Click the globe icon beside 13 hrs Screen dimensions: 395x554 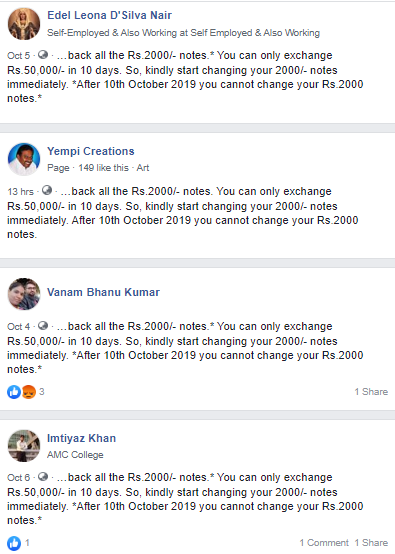click(47, 190)
